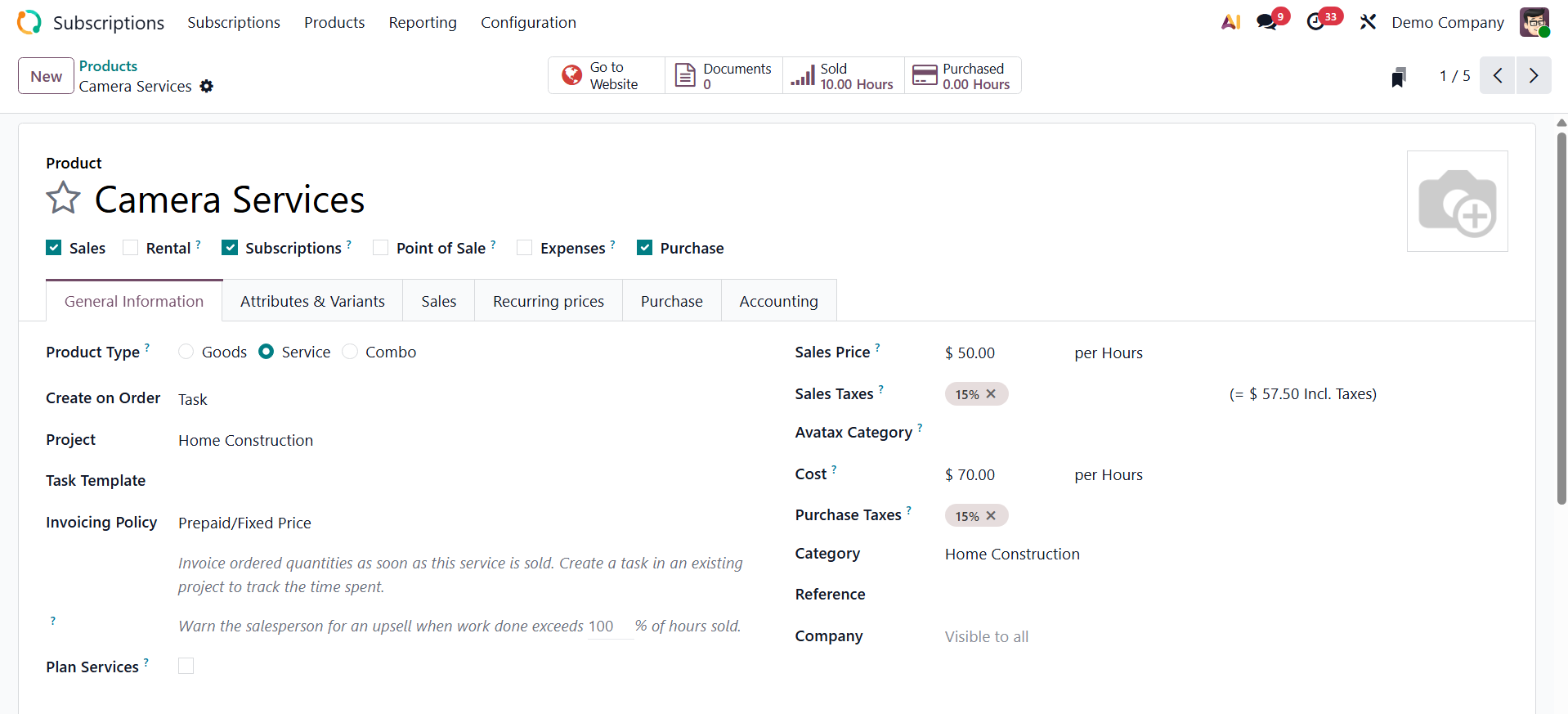Screen dimensions: 1568x714
Task: Click the Products breadcrumb link
Action: (x=108, y=66)
